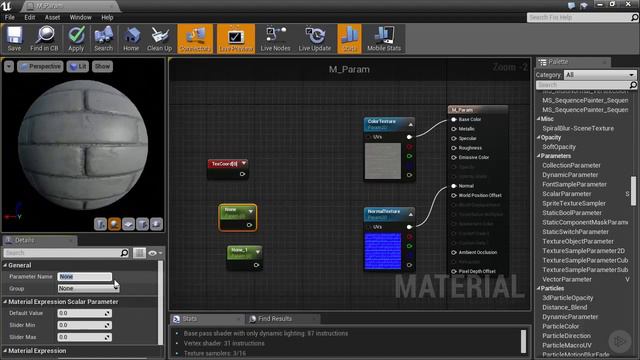Viewport: 640px width, 360px height.
Task: Select sphere preview shape icon
Action: [x=114, y=224]
